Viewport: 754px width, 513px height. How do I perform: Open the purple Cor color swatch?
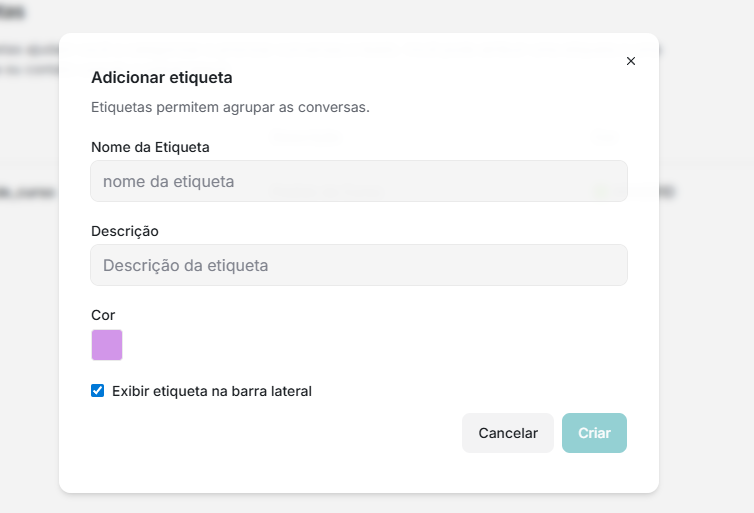click(x=107, y=345)
